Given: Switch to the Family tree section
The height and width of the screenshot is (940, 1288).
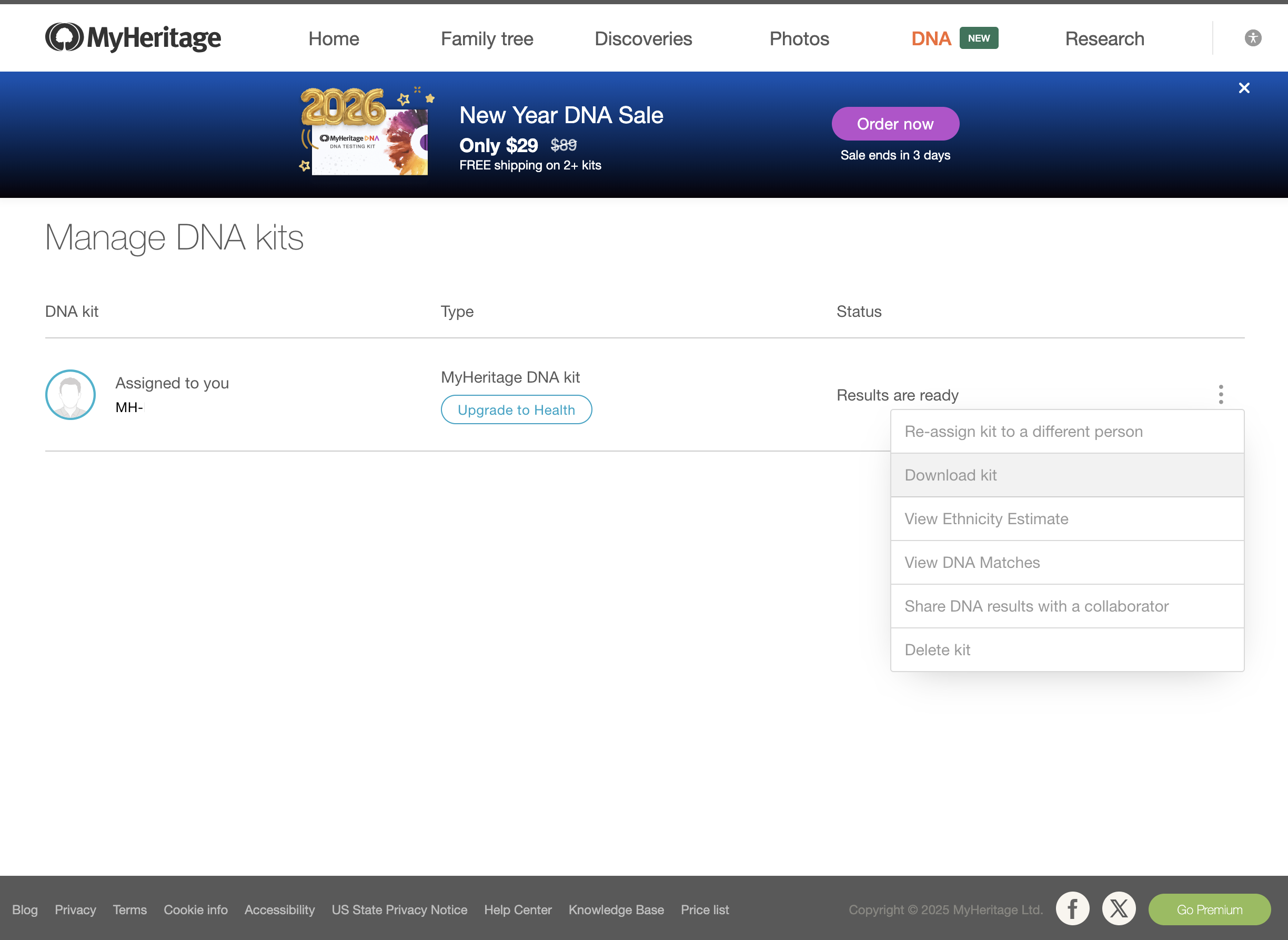Looking at the screenshot, I should pos(486,38).
